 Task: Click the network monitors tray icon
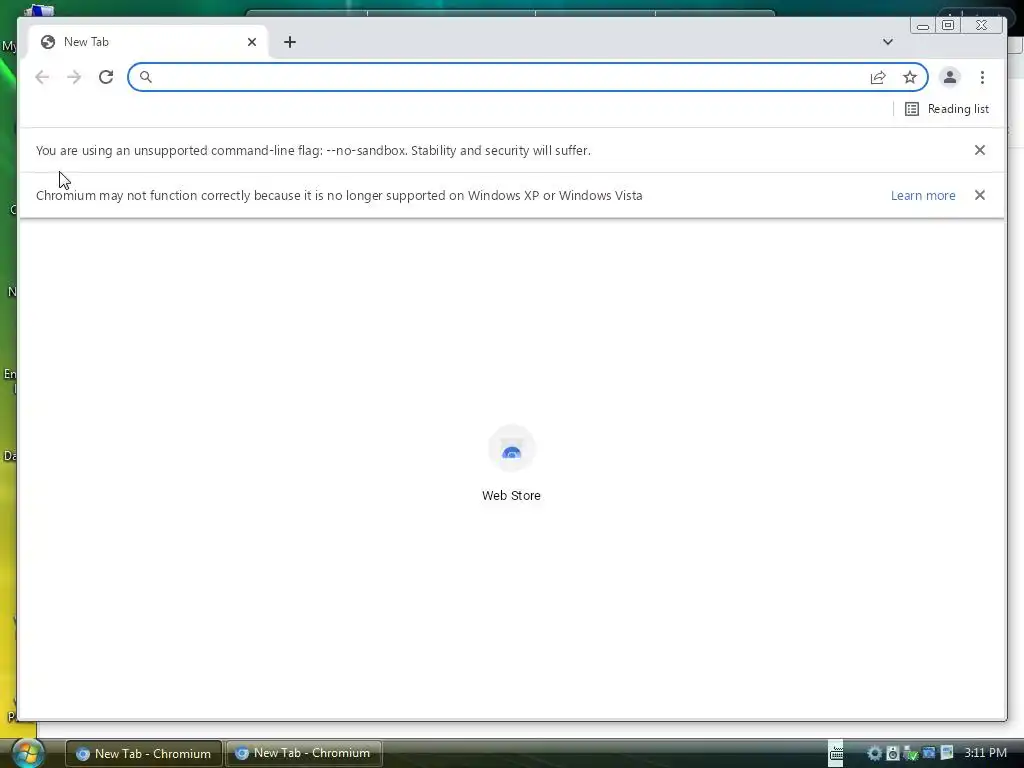(x=929, y=754)
